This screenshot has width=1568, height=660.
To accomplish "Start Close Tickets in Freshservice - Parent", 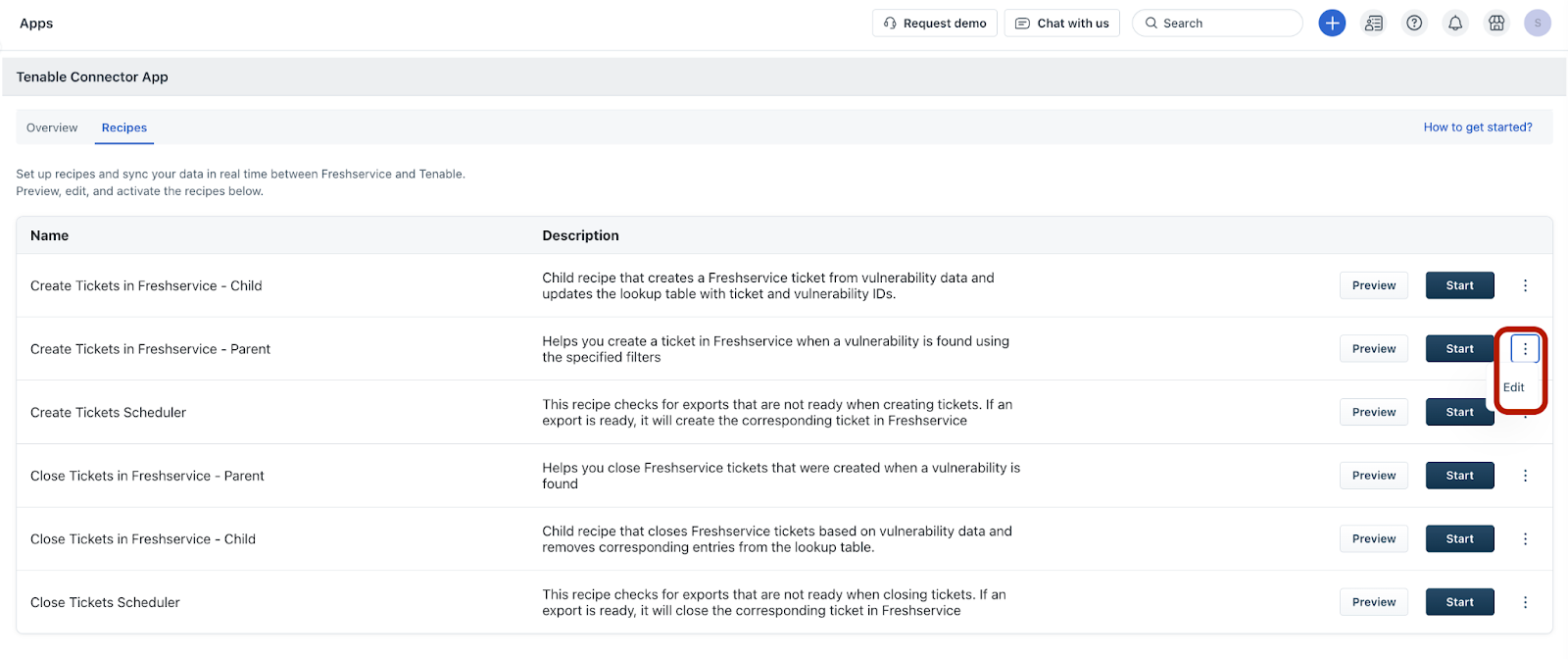I will click(1459, 476).
